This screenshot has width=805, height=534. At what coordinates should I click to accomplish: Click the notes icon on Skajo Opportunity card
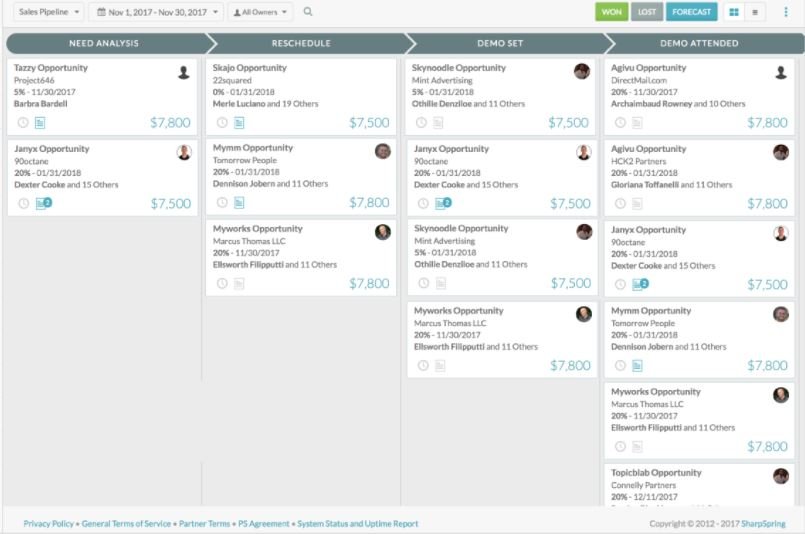tap(239, 122)
